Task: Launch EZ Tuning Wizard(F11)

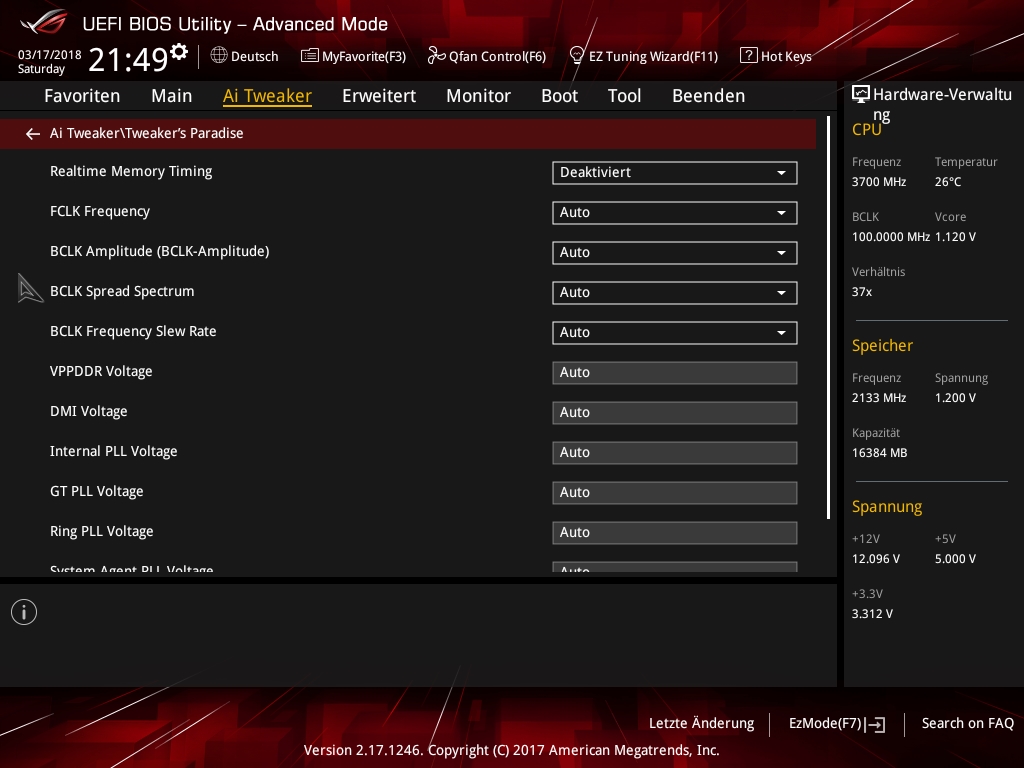Action: (644, 56)
